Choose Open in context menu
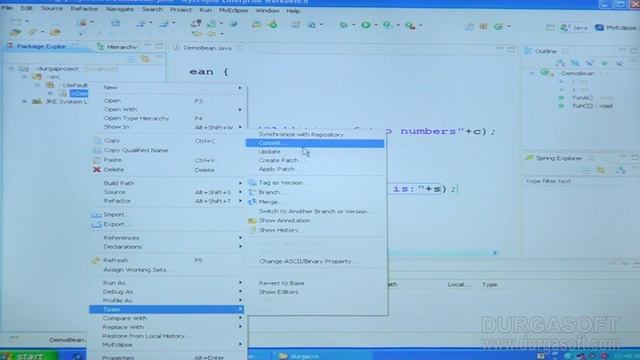The image size is (640, 360). [112, 100]
